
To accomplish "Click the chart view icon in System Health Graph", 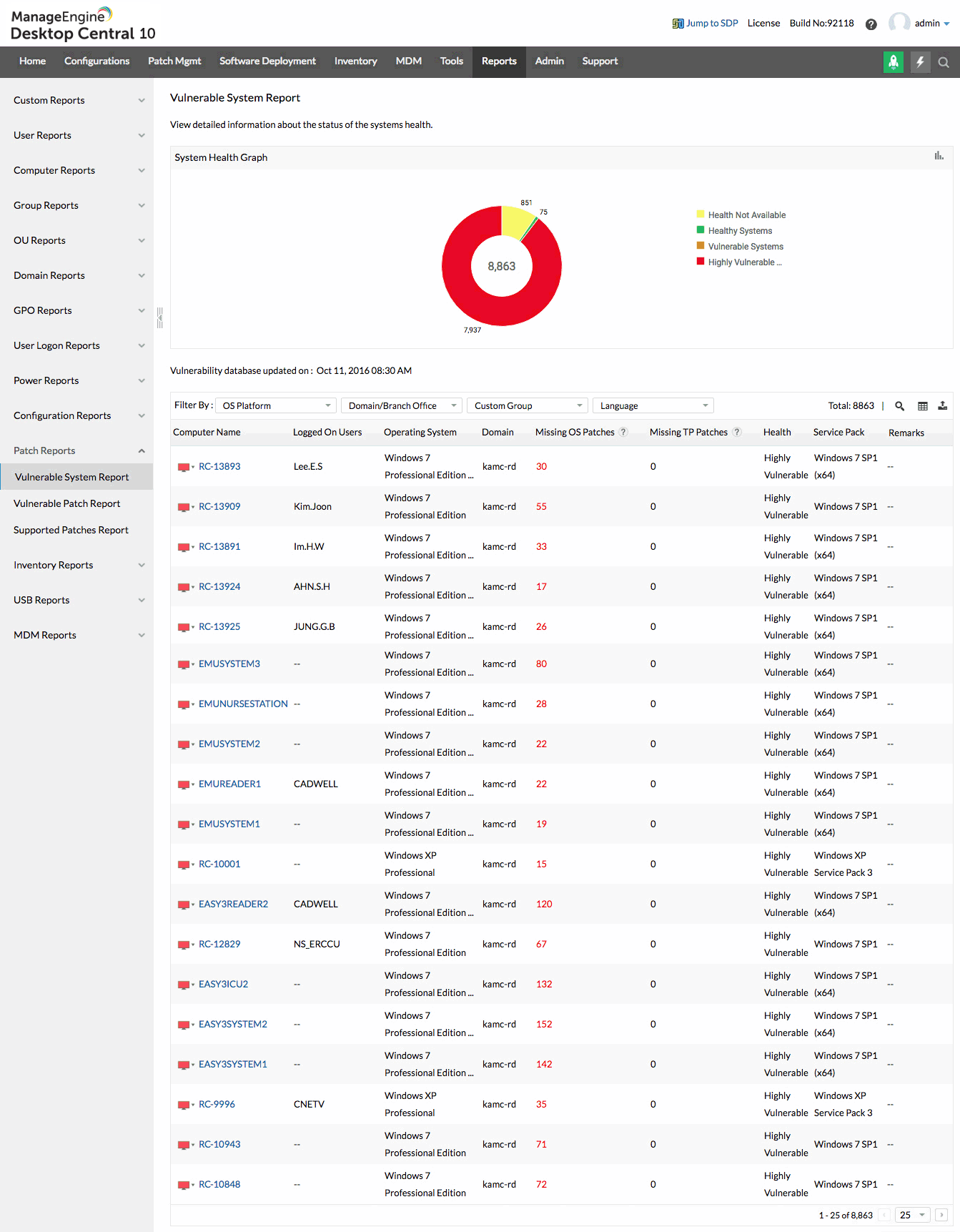I will click(939, 156).
